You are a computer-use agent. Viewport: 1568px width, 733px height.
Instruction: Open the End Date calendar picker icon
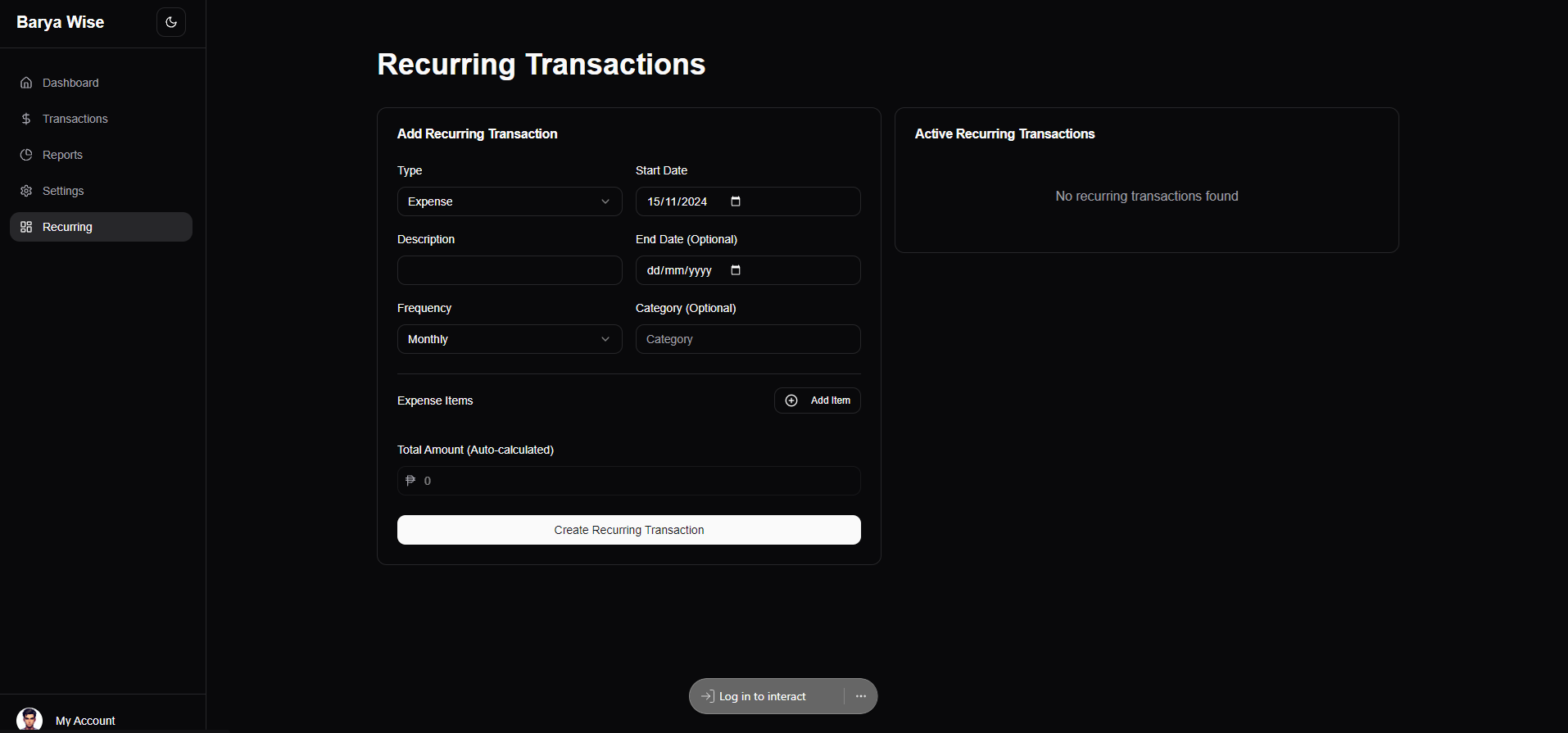coord(736,270)
